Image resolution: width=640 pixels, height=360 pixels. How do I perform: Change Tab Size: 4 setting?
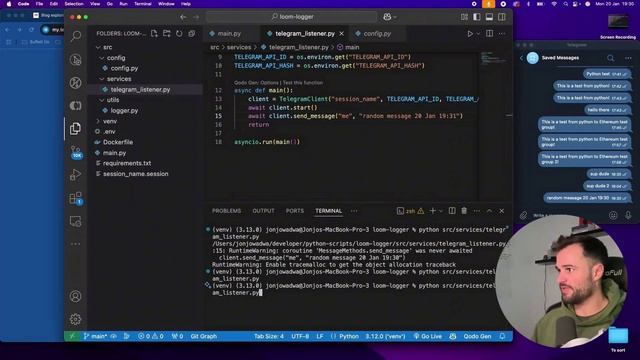(x=269, y=336)
